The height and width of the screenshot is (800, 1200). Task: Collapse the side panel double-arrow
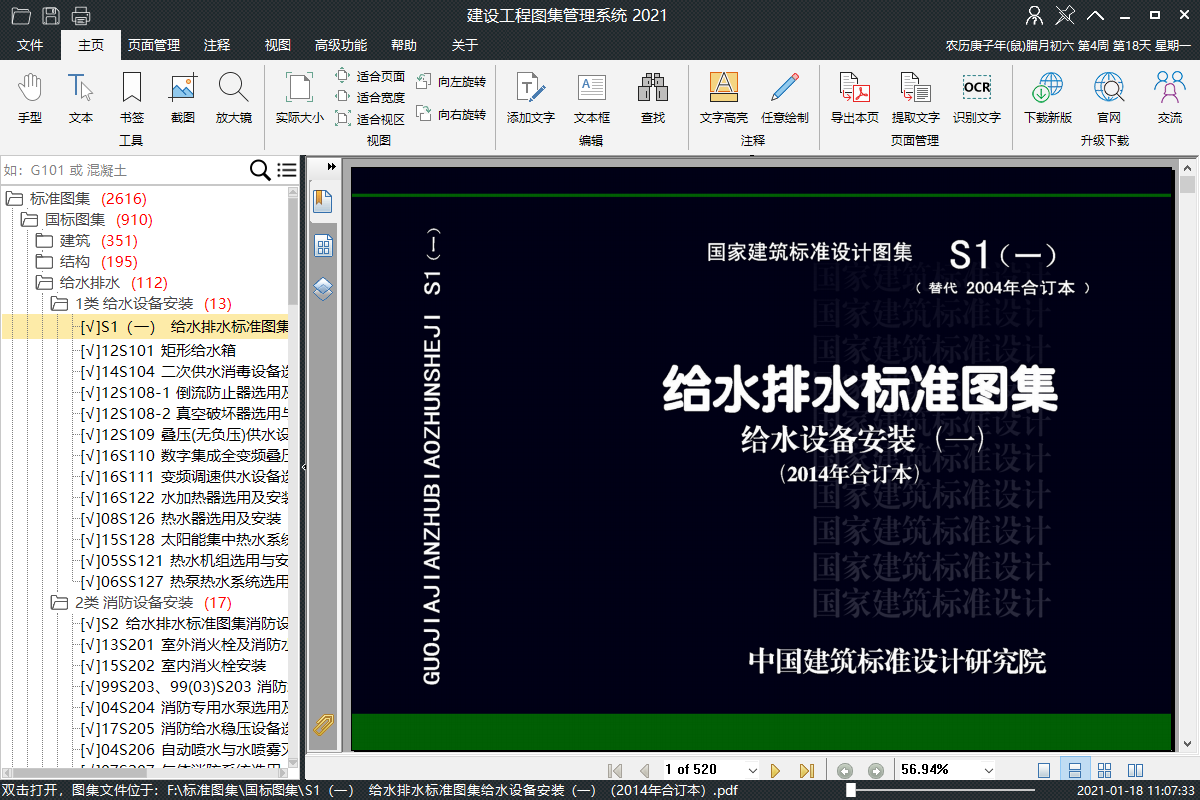(x=332, y=166)
